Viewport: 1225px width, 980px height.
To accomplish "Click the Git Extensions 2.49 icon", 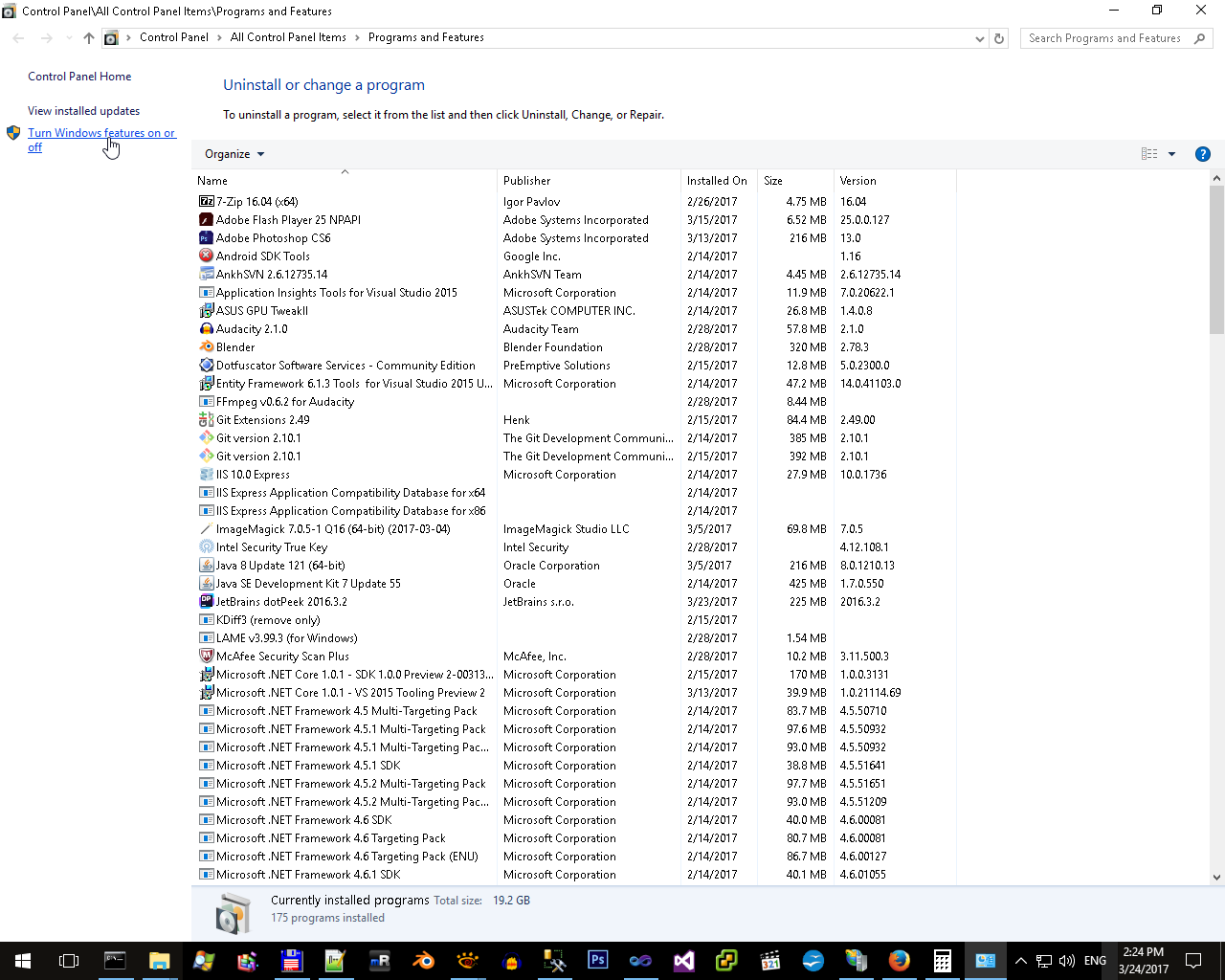I will pyautogui.click(x=206, y=420).
